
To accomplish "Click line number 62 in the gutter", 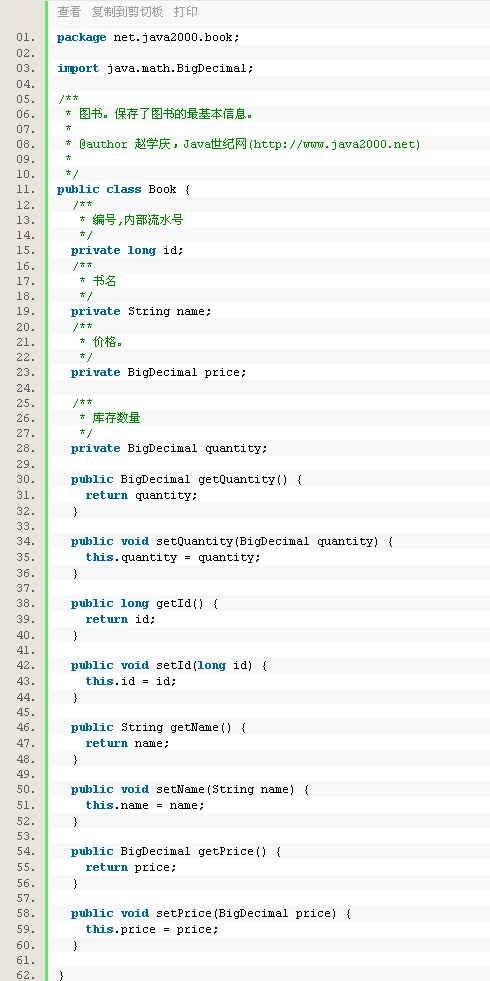I will pyautogui.click(x=26, y=975).
